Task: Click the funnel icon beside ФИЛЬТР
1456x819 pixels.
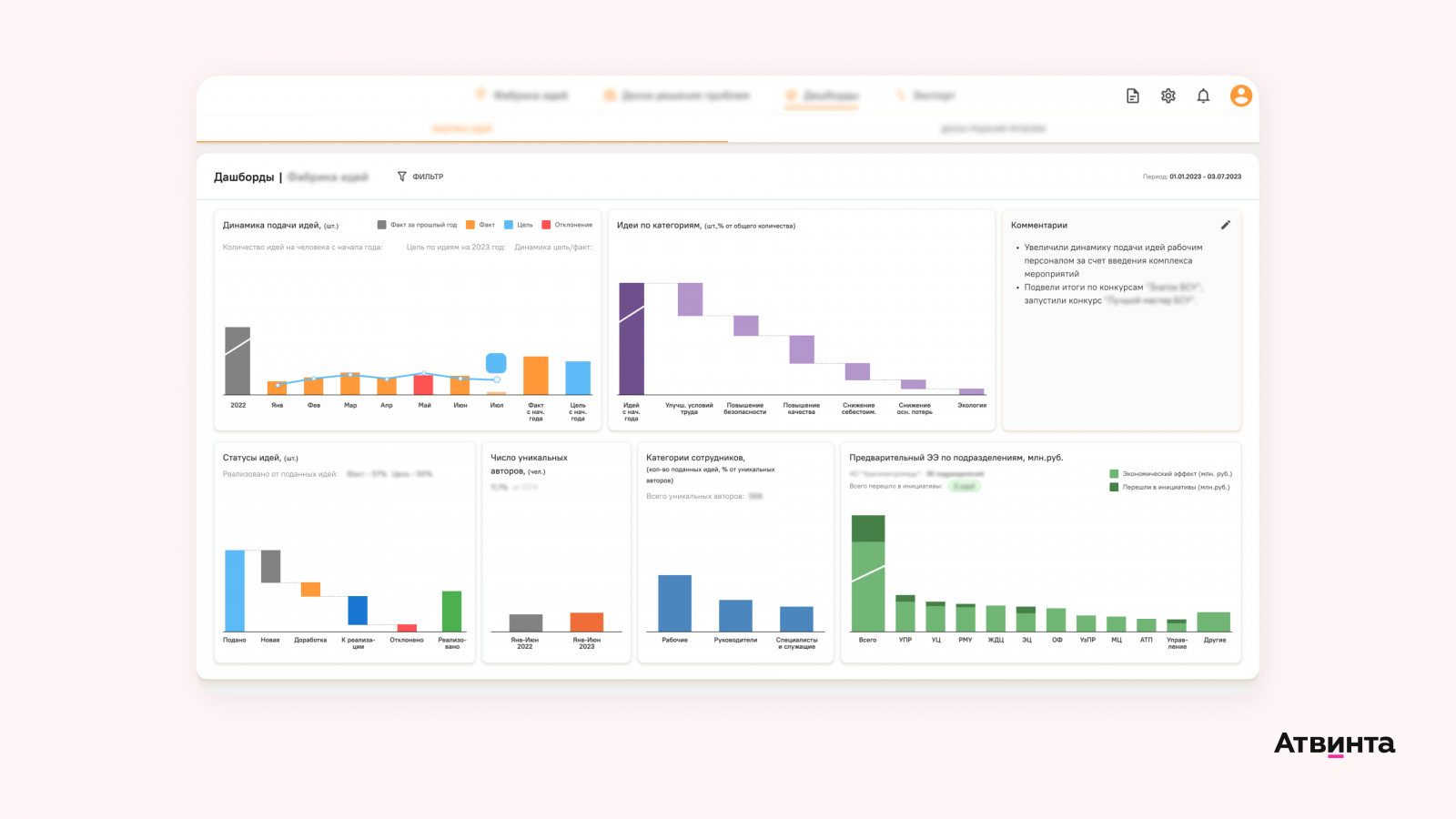Action: pos(402,177)
